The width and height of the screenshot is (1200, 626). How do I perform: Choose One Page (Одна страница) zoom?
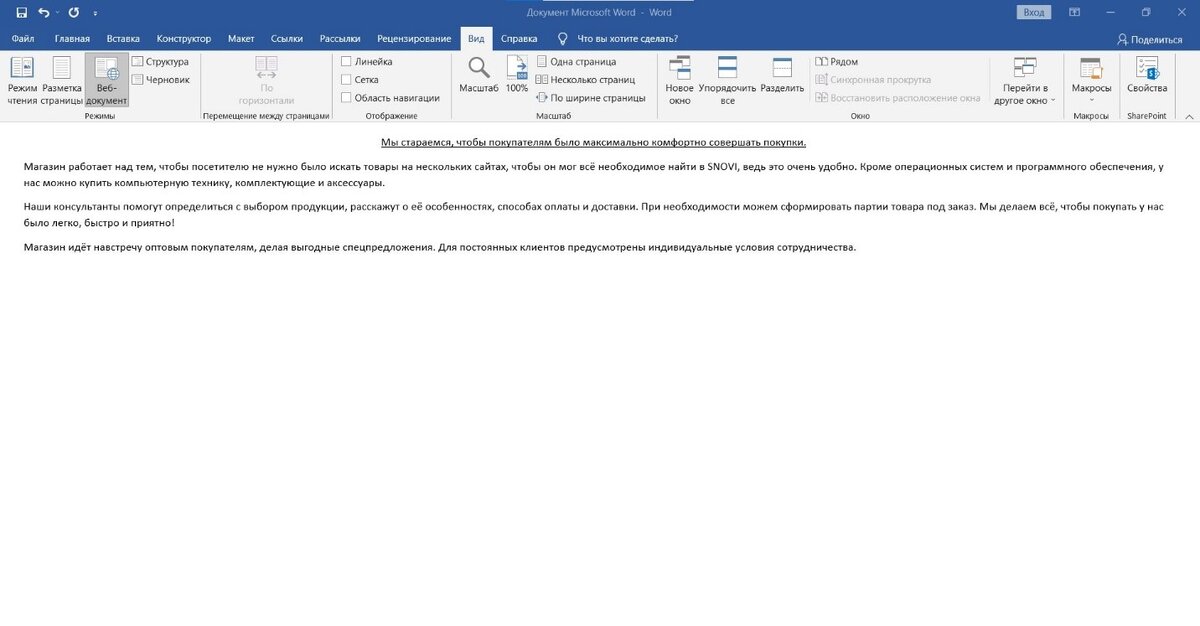[x=576, y=62]
